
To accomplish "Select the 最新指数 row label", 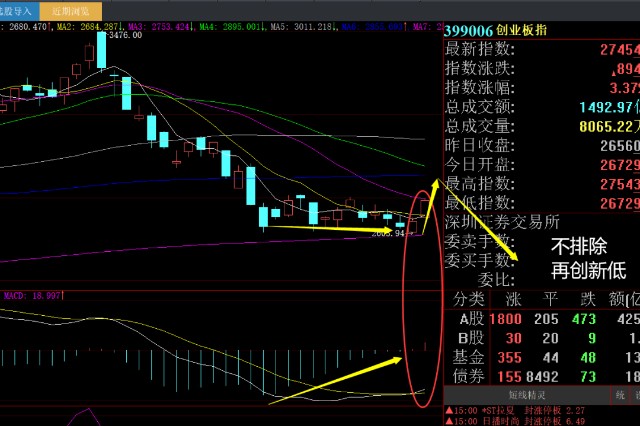I will 480,49.
